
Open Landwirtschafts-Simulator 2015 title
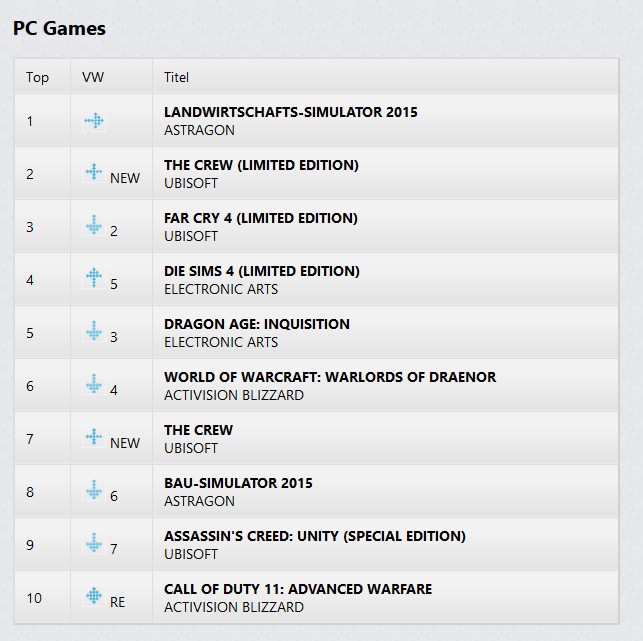coord(290,112)
